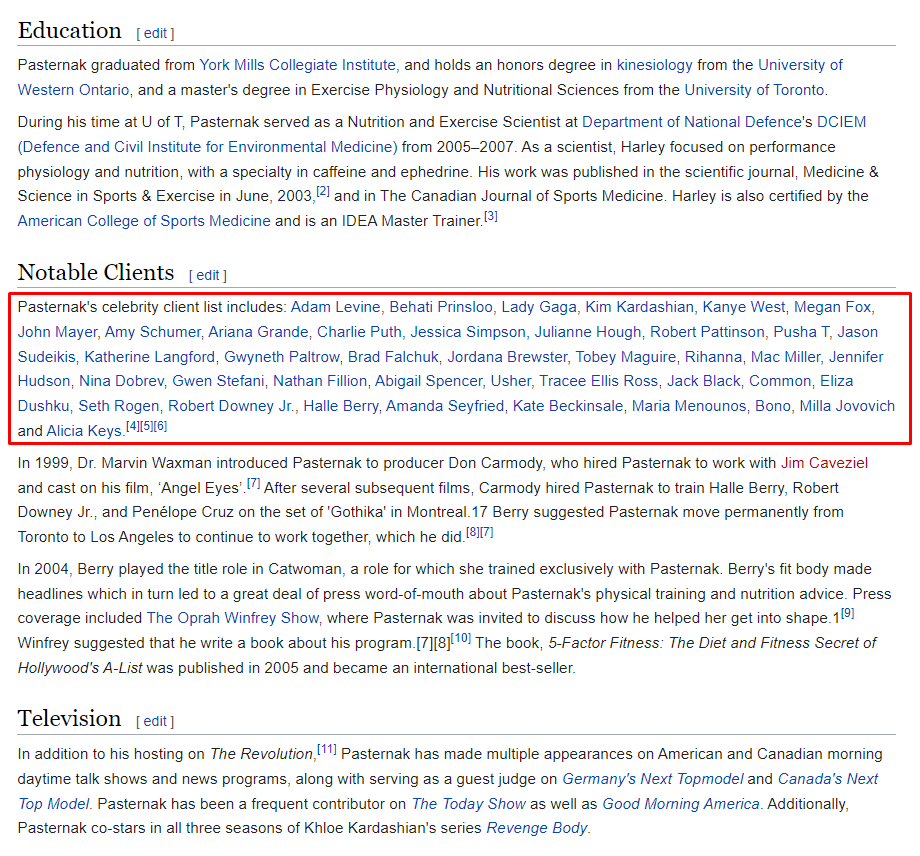Jump to citation [2] after June, 2003
920x856 pixels.
[x=323, y=191]
